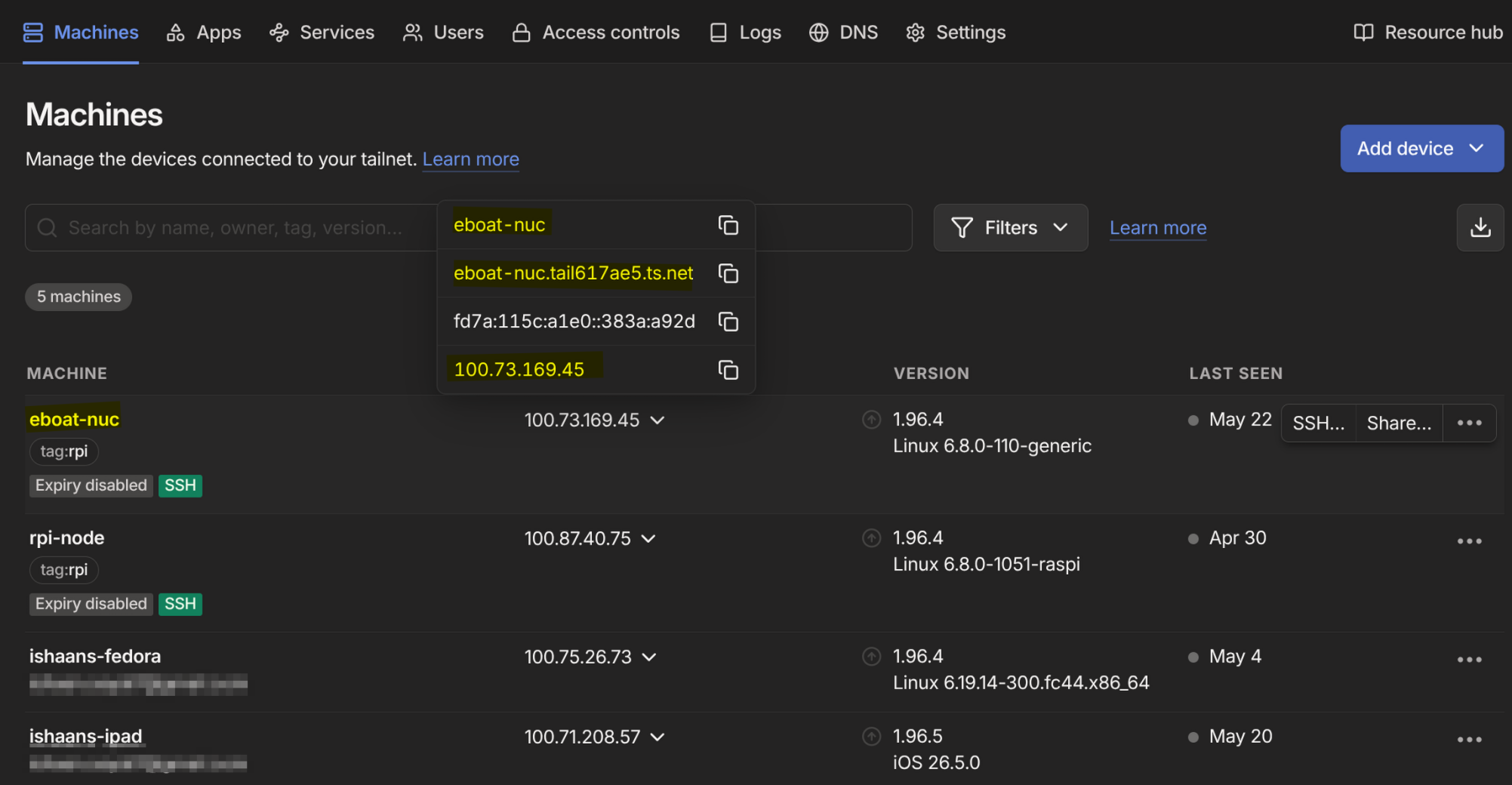This screenshot has height=785, width=1512.
Task: Click the May 22 last seen date
Action: [1240, 420]
